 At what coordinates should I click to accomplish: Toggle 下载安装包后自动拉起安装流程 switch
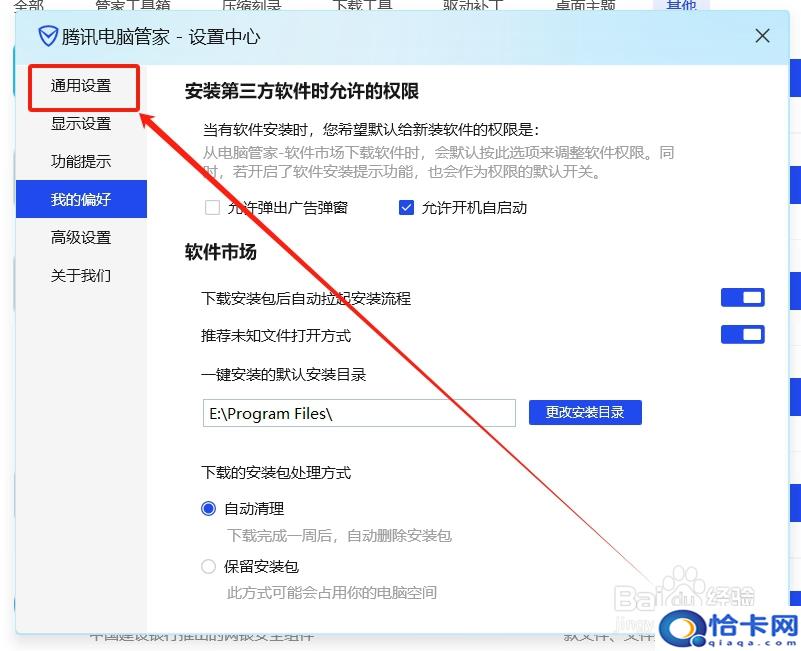pyautogui.click(x=742, y=298)
